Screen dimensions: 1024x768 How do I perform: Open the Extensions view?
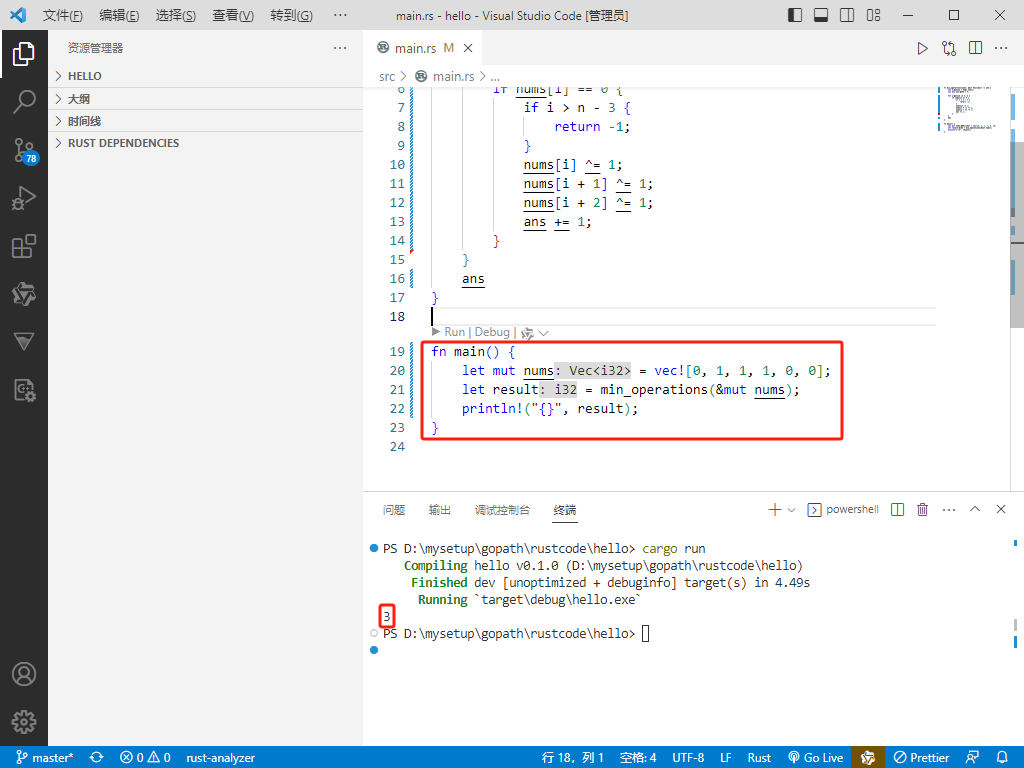[24, 246]
